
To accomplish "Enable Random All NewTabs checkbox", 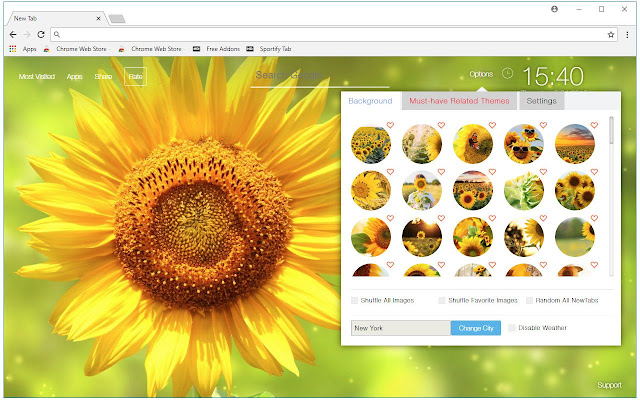I will coord(529,300).
